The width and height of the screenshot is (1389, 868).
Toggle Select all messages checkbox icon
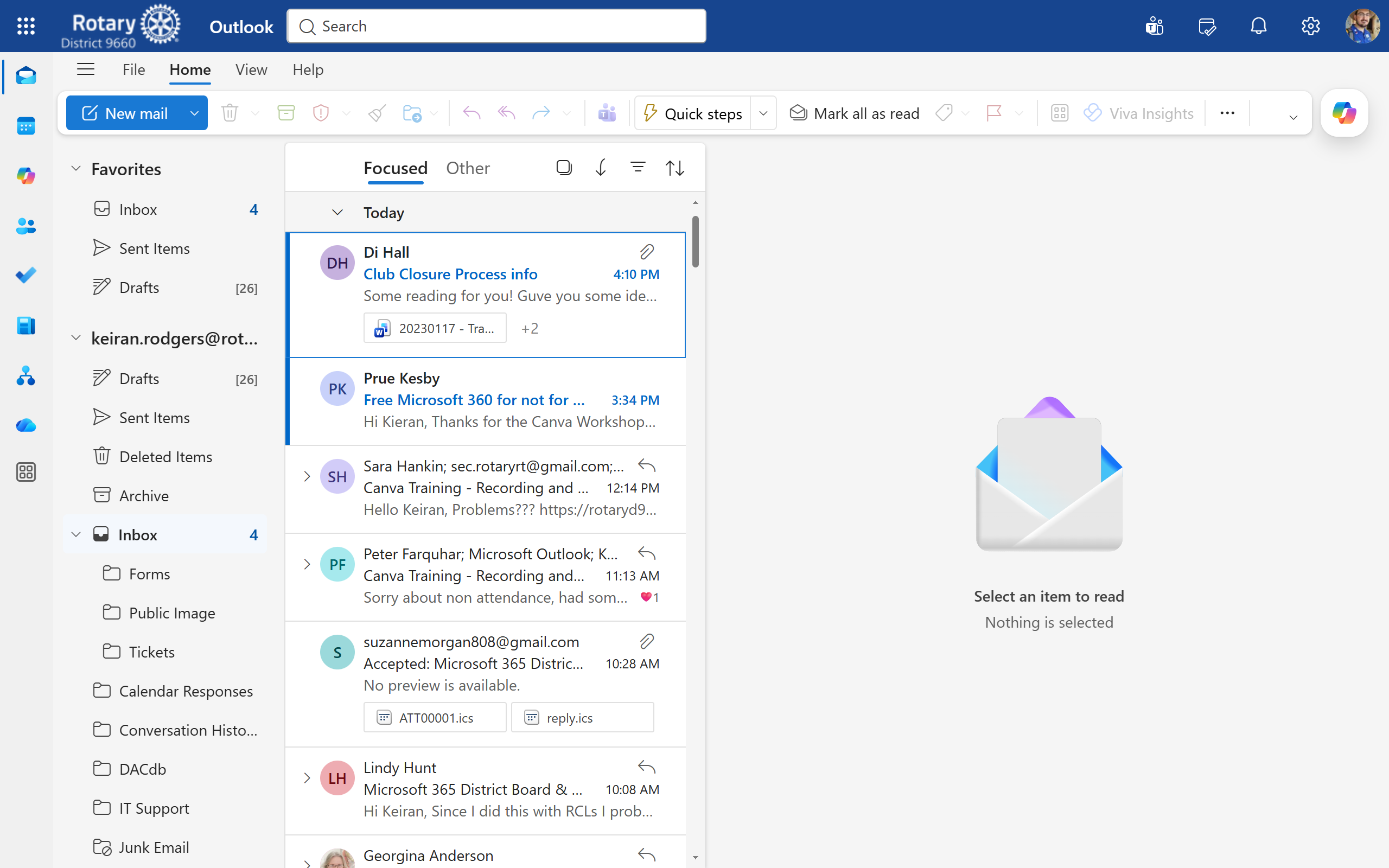coord(564,168)
